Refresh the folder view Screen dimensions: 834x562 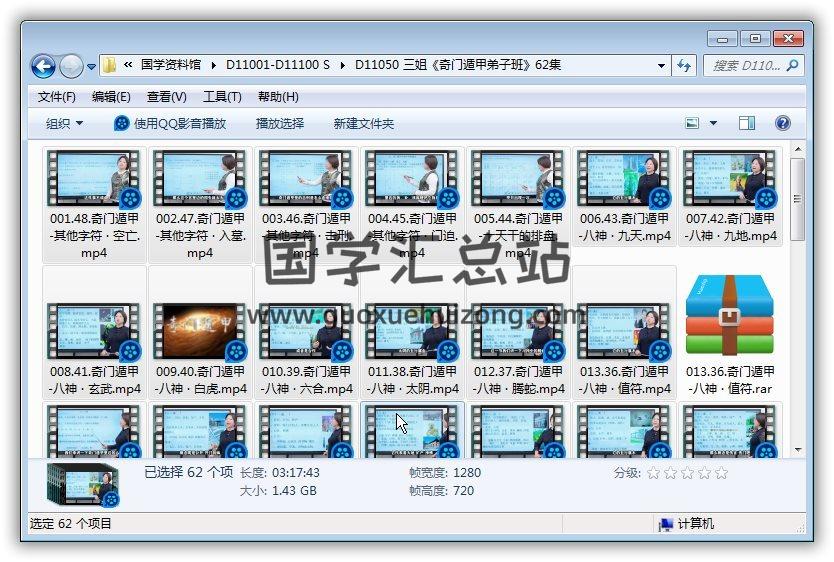coord(683,65)
